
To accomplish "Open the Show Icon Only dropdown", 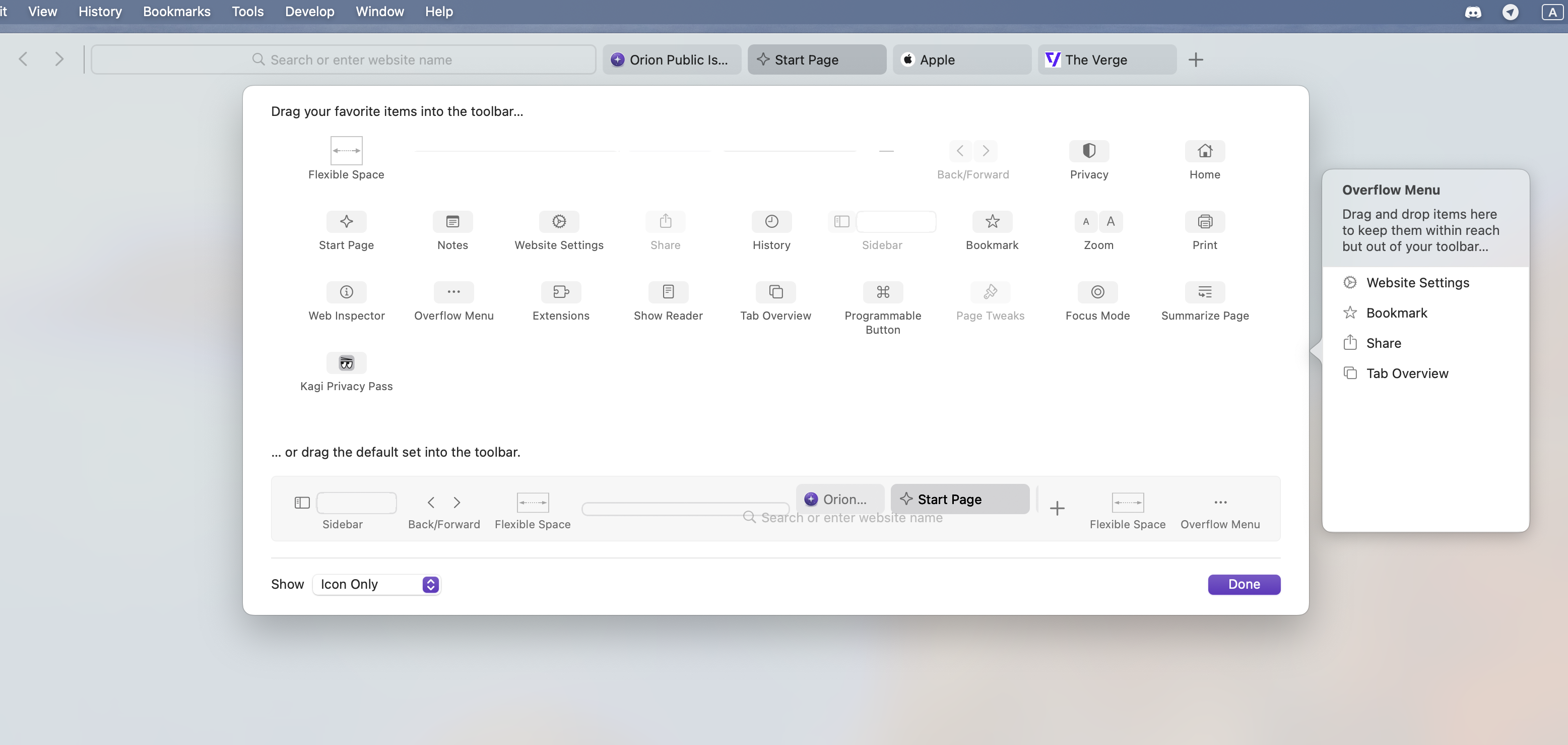I will (376, 584).
